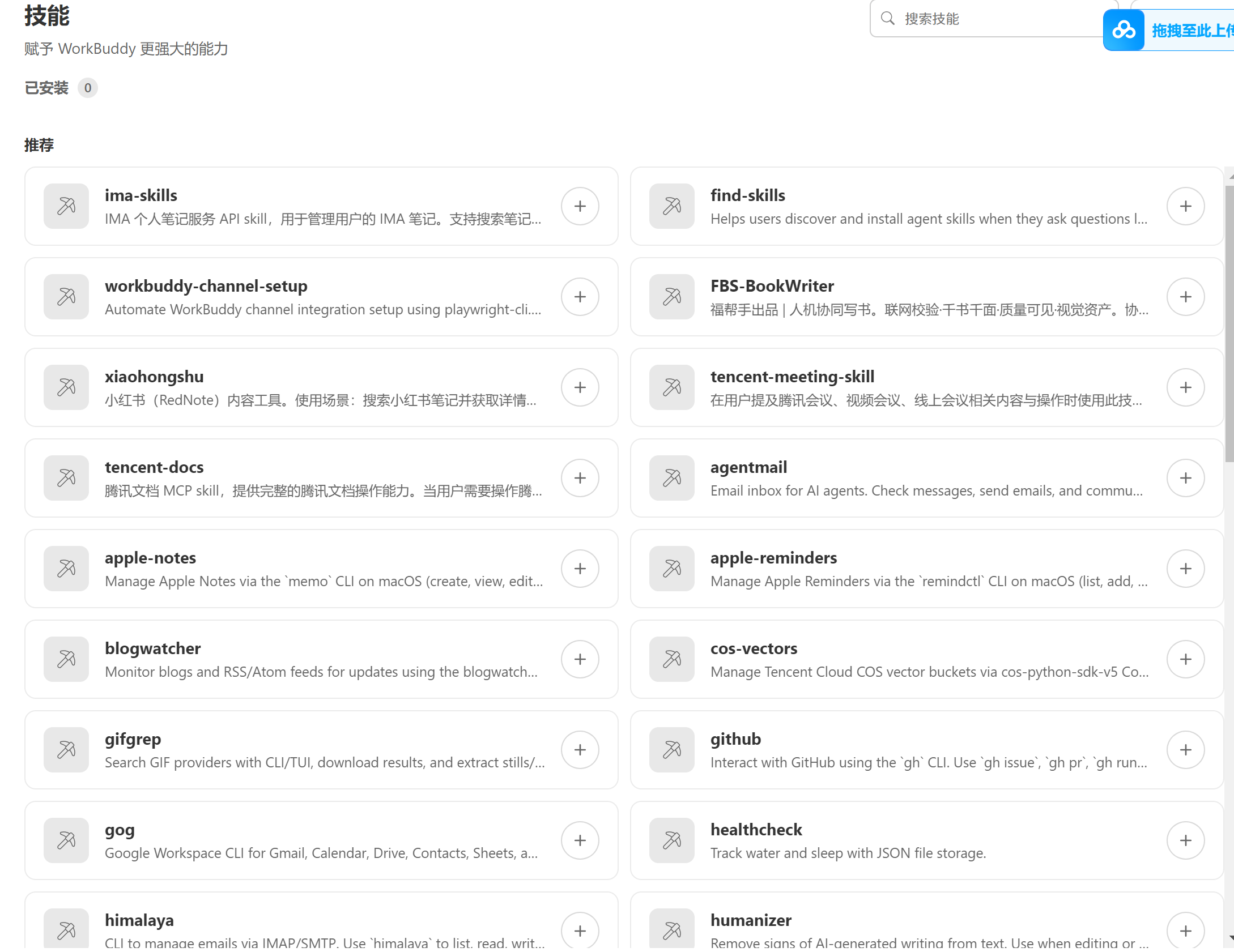Open the FBS-BookWriter skill title
The height and width of the screenshot is (952, 1234).
(x=772, y=286)
